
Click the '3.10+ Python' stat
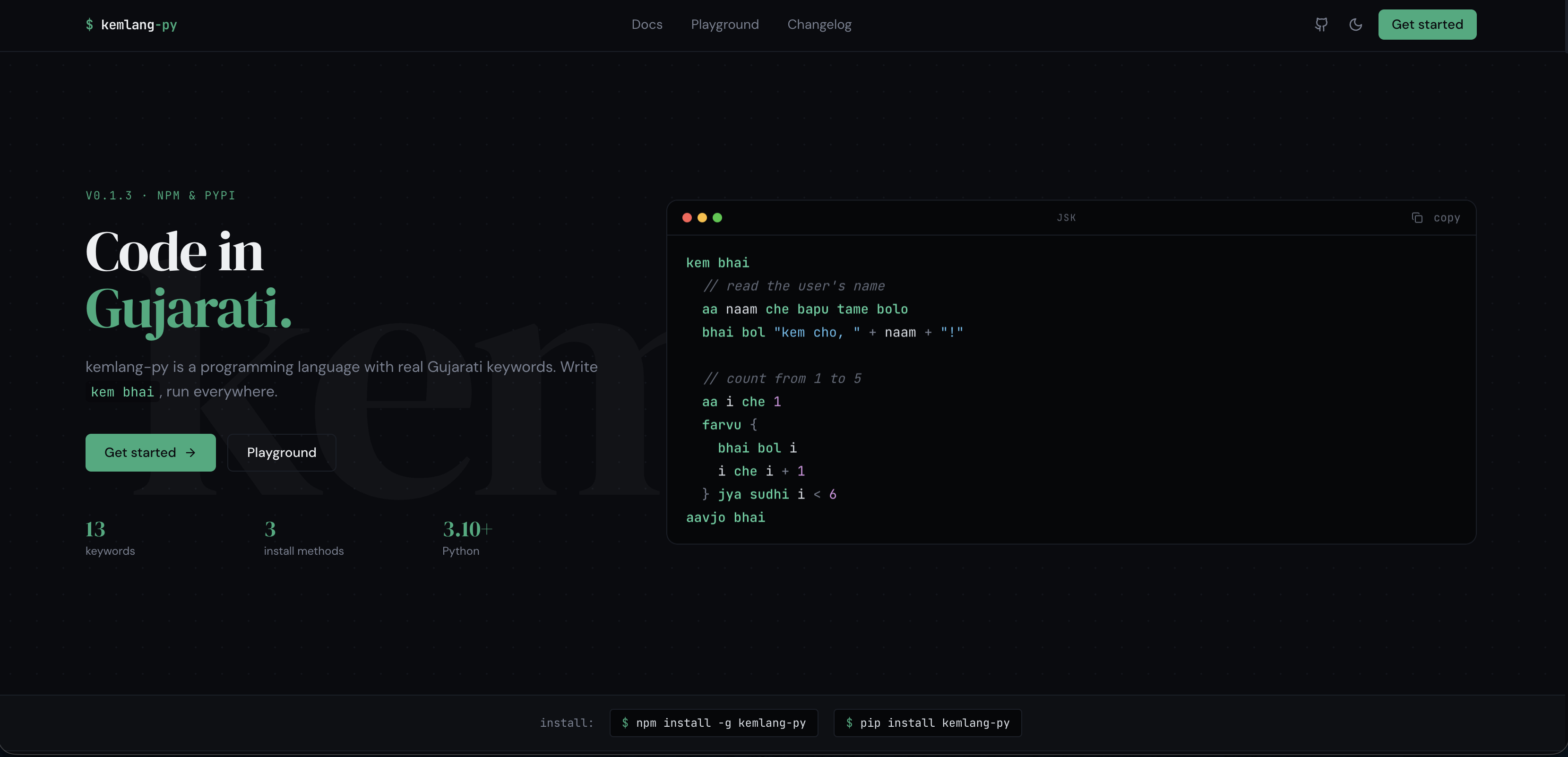pos(467,538)
